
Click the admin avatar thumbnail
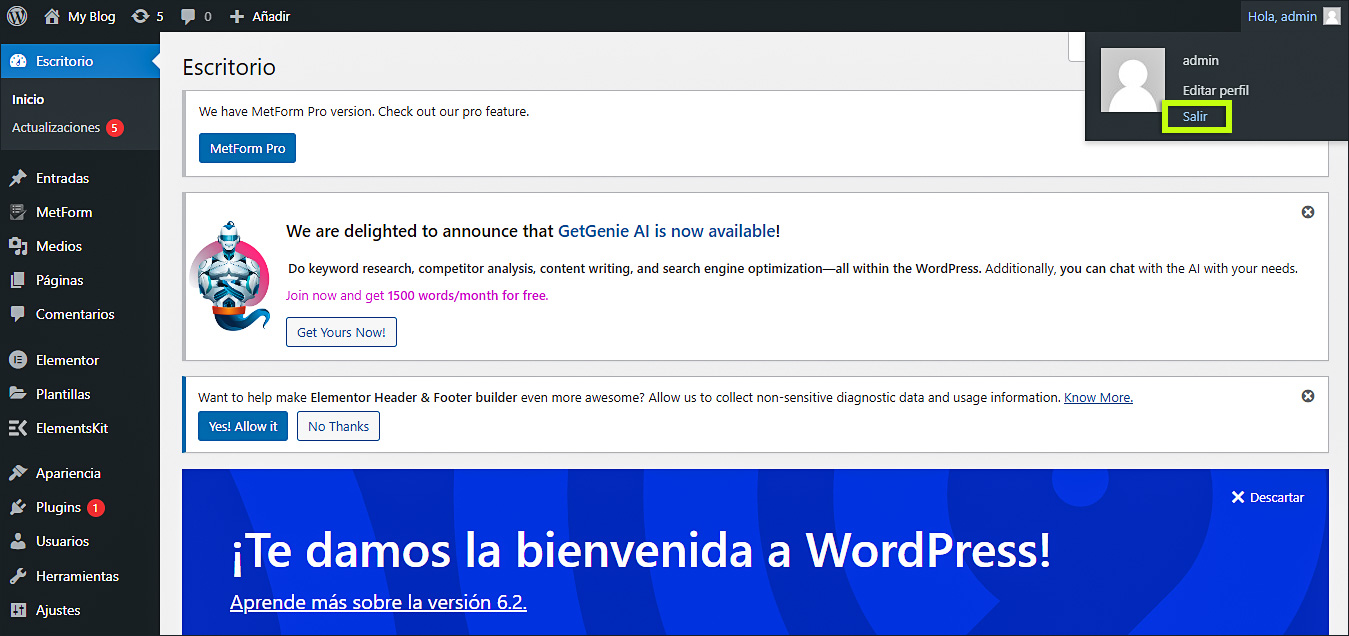click(1132, 80)
